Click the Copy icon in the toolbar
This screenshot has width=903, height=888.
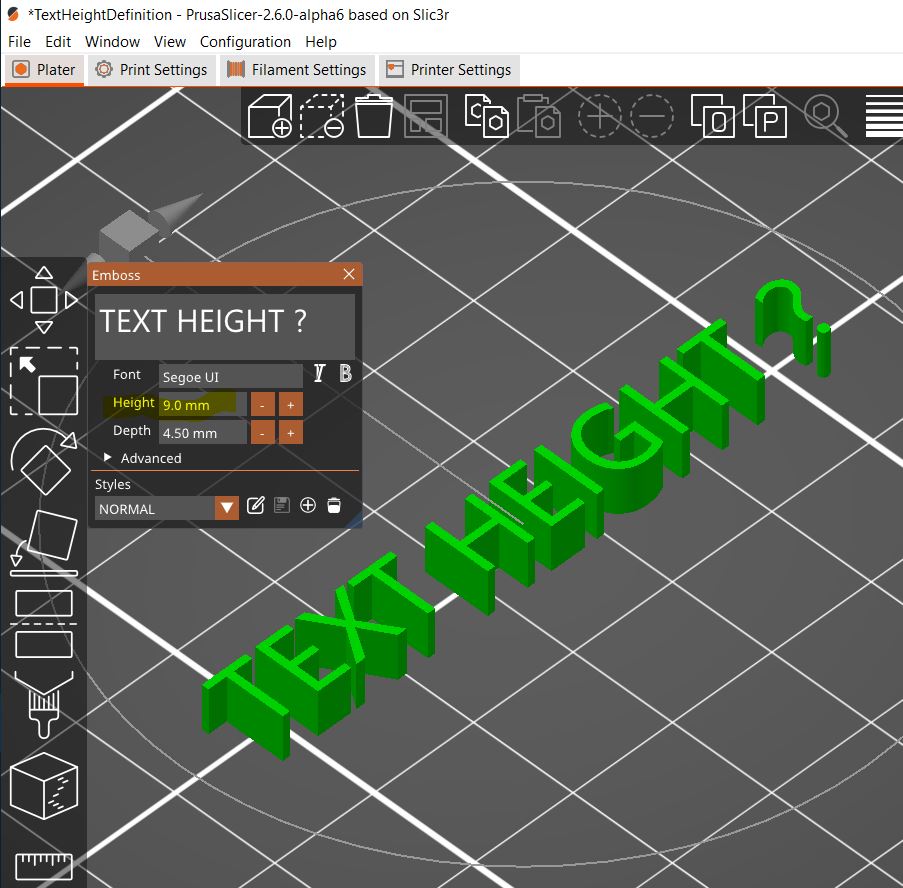(487, 117)
